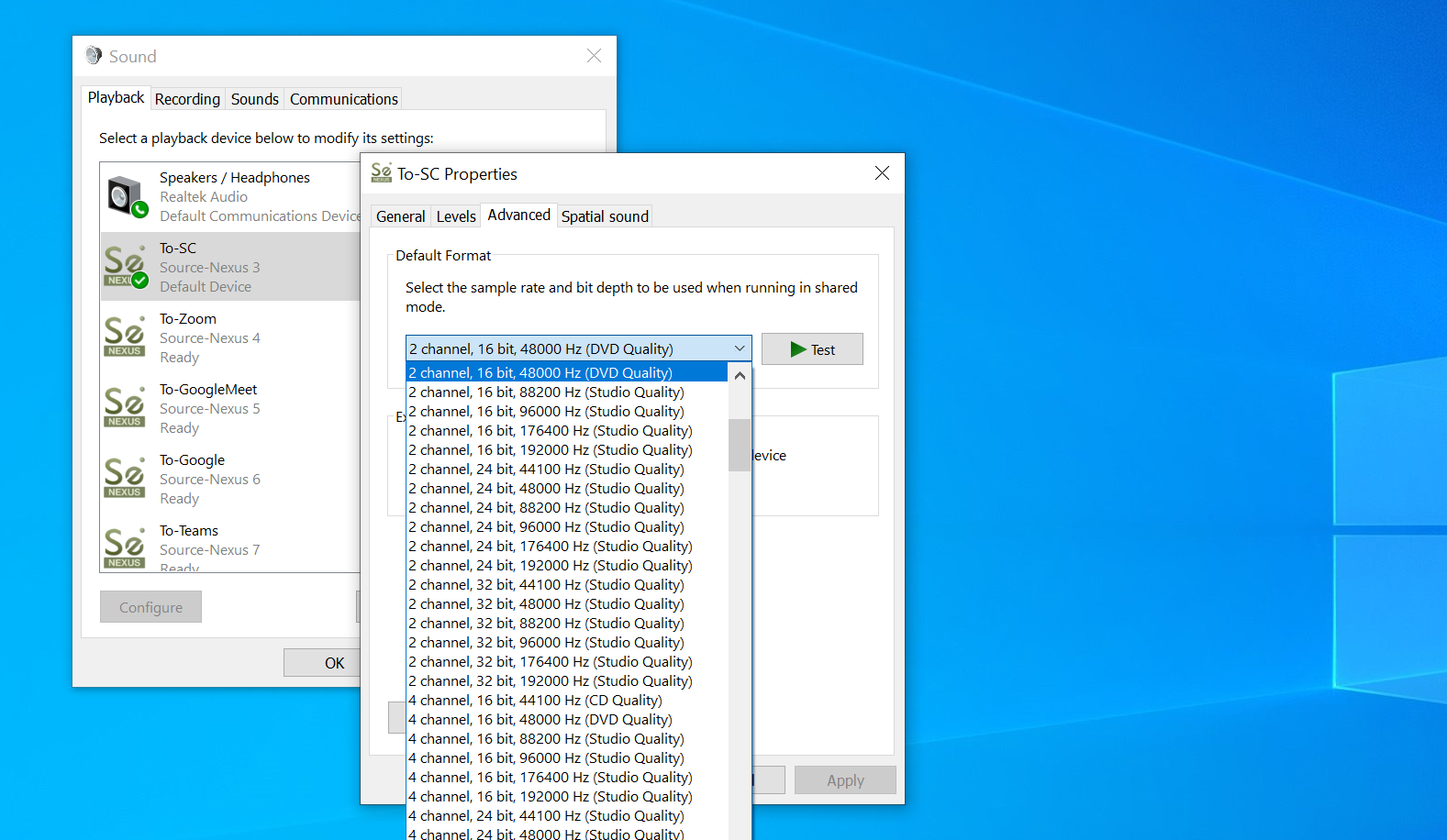Image resolution: width=1447 pixels, height=840 pixels.
Task: Set format to 4 channel, 16 bit, 44100 Hz
Action: pos(567,700)
